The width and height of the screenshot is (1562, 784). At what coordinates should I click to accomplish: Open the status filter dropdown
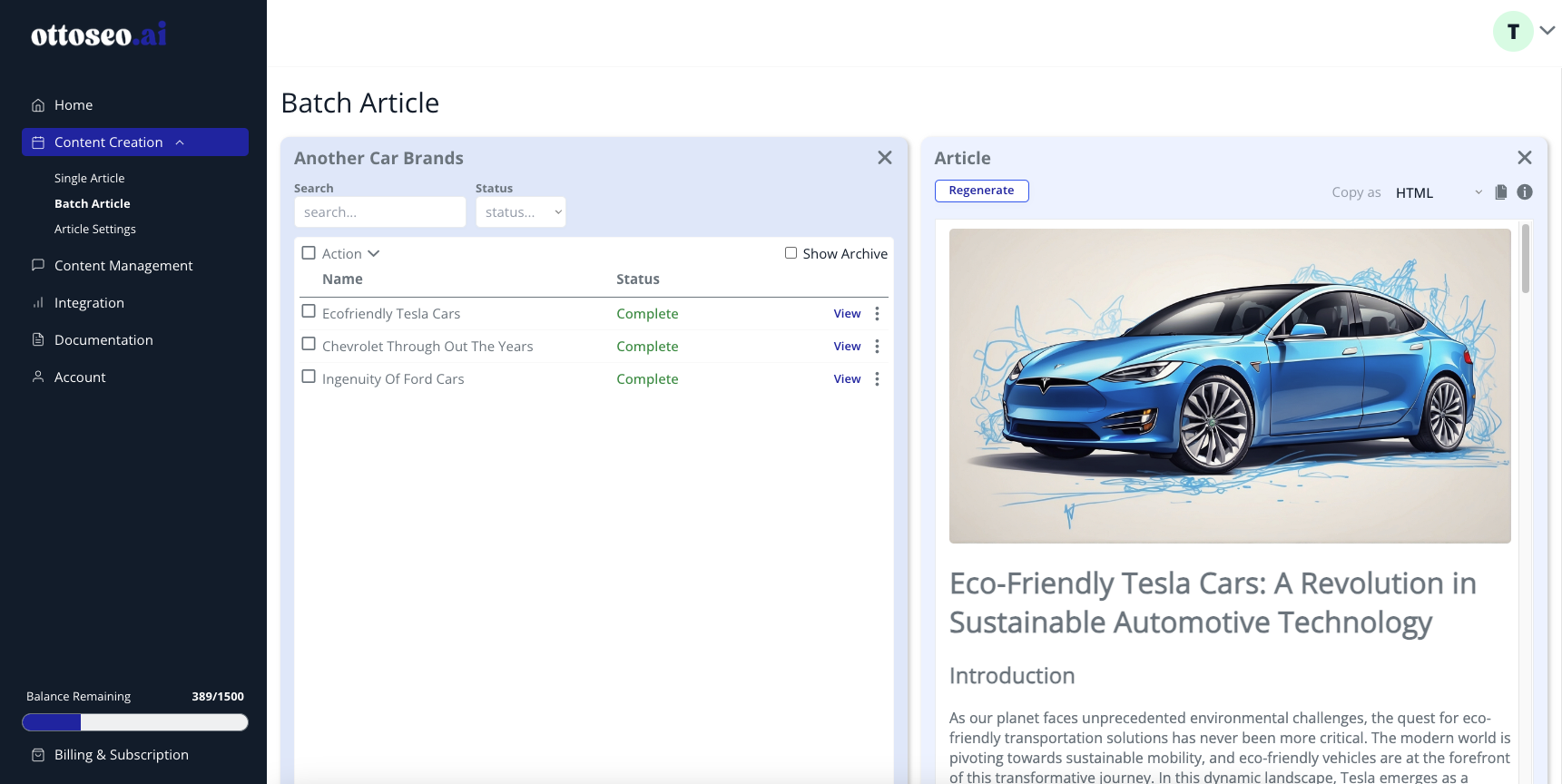521,212
